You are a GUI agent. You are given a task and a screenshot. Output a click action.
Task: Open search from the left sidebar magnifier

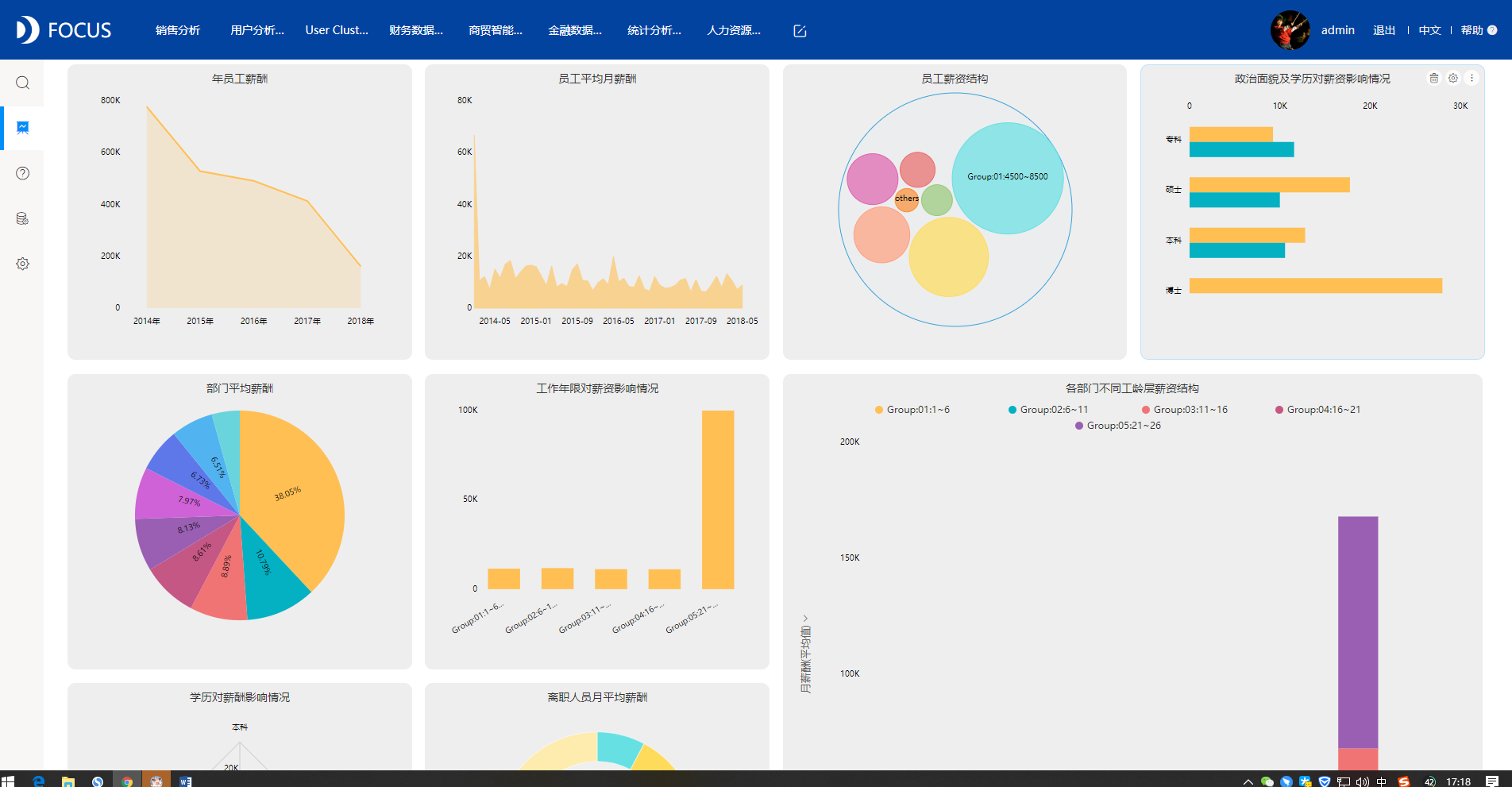tap(22, 83)
